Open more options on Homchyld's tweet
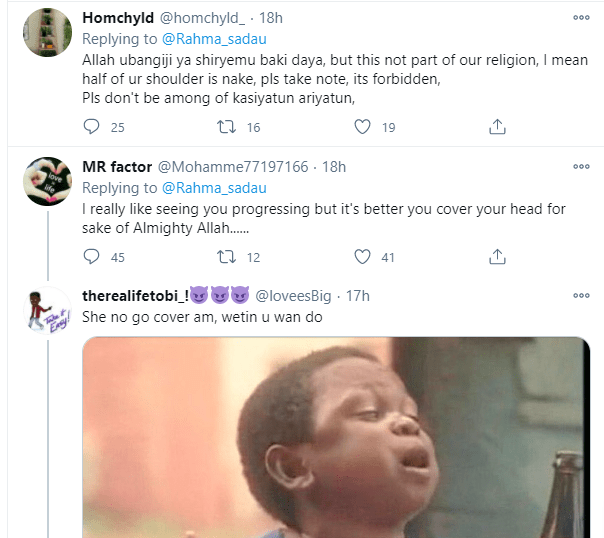 [581, 18]
